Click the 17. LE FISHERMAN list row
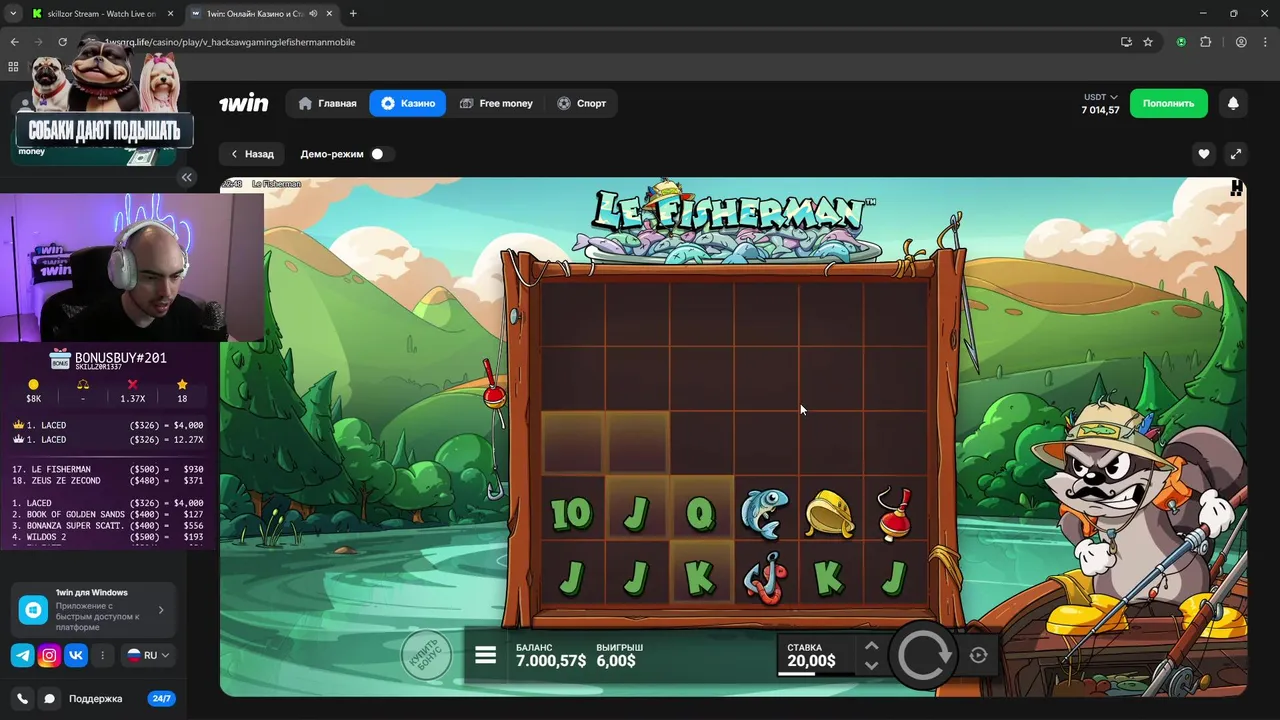The width and height of the screenshot is (1280, 720). click(x=107, y=469)
